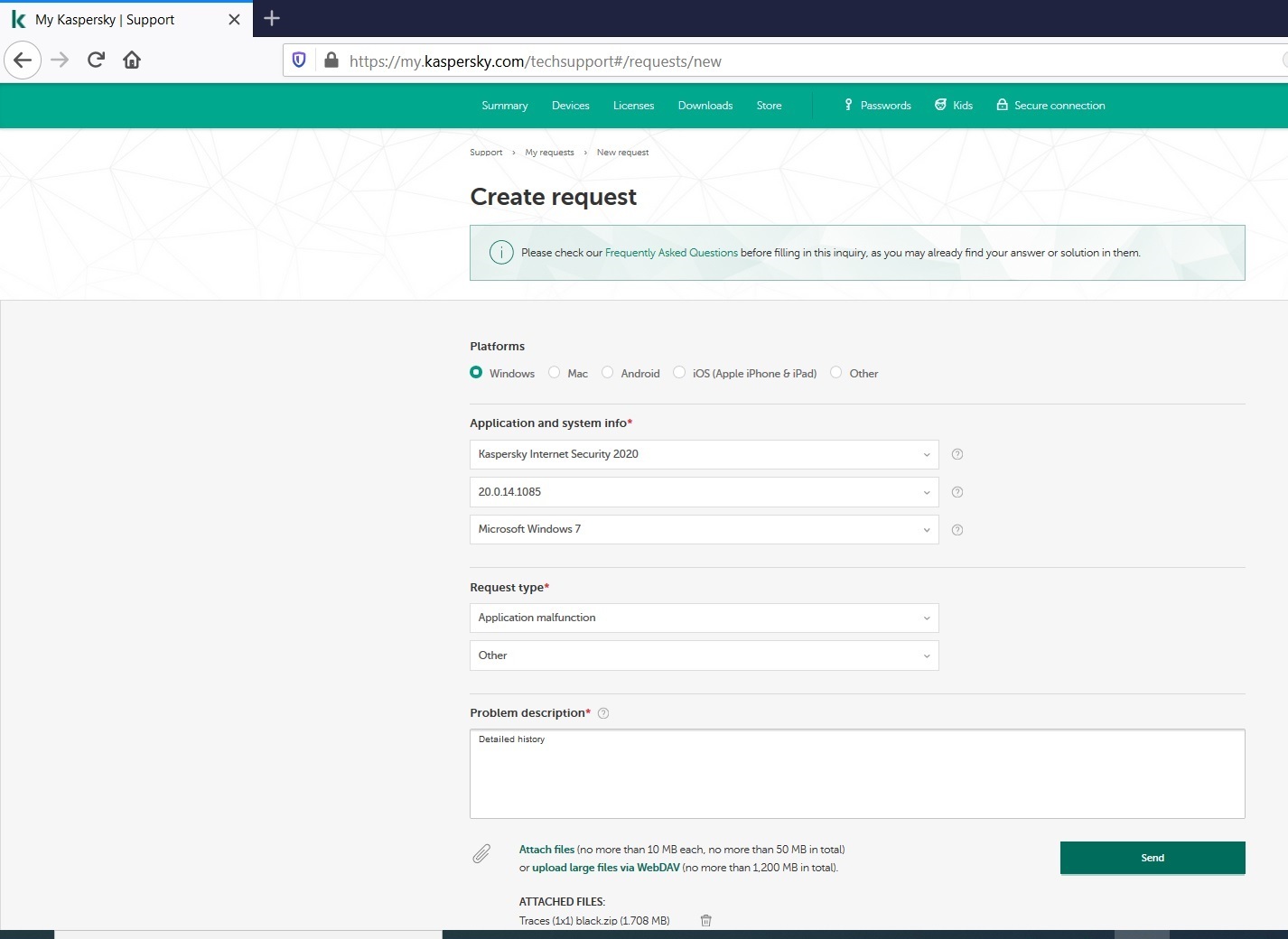Viewport: 1288px width, 939px height.
Task: Click the Support breadcrumb link
Action: tap(486, 153)
